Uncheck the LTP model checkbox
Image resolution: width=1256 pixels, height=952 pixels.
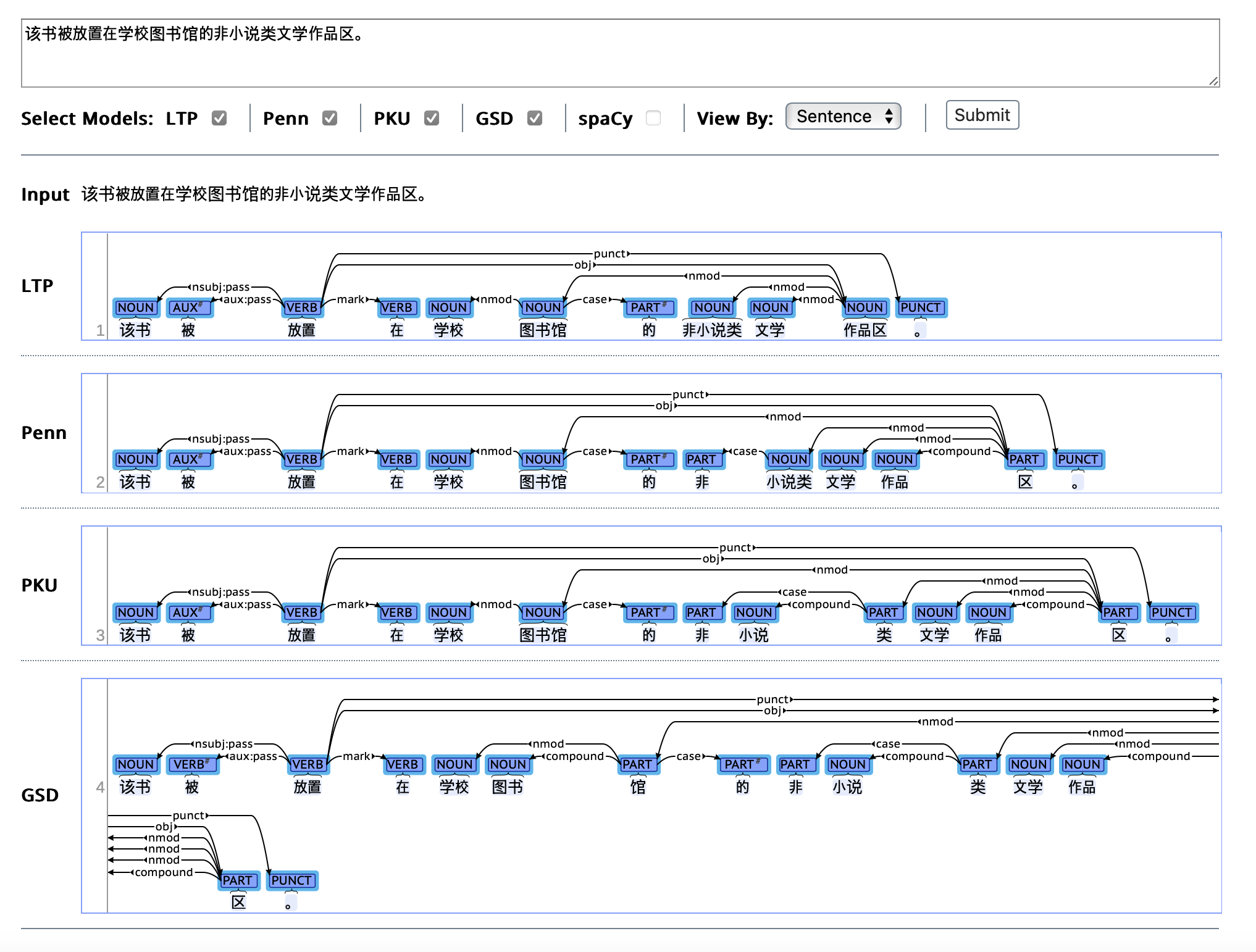(x=219, y=118)
